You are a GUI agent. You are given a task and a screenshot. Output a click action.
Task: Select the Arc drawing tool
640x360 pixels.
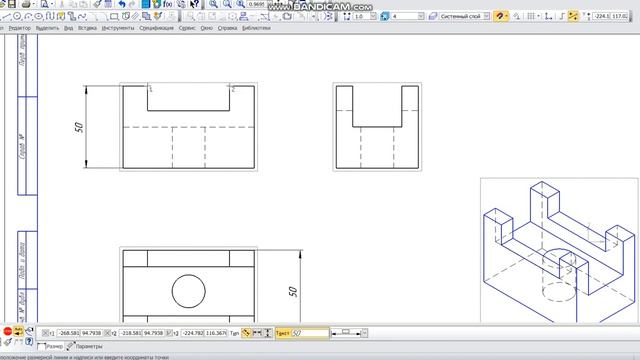click(x=28, y=16)
